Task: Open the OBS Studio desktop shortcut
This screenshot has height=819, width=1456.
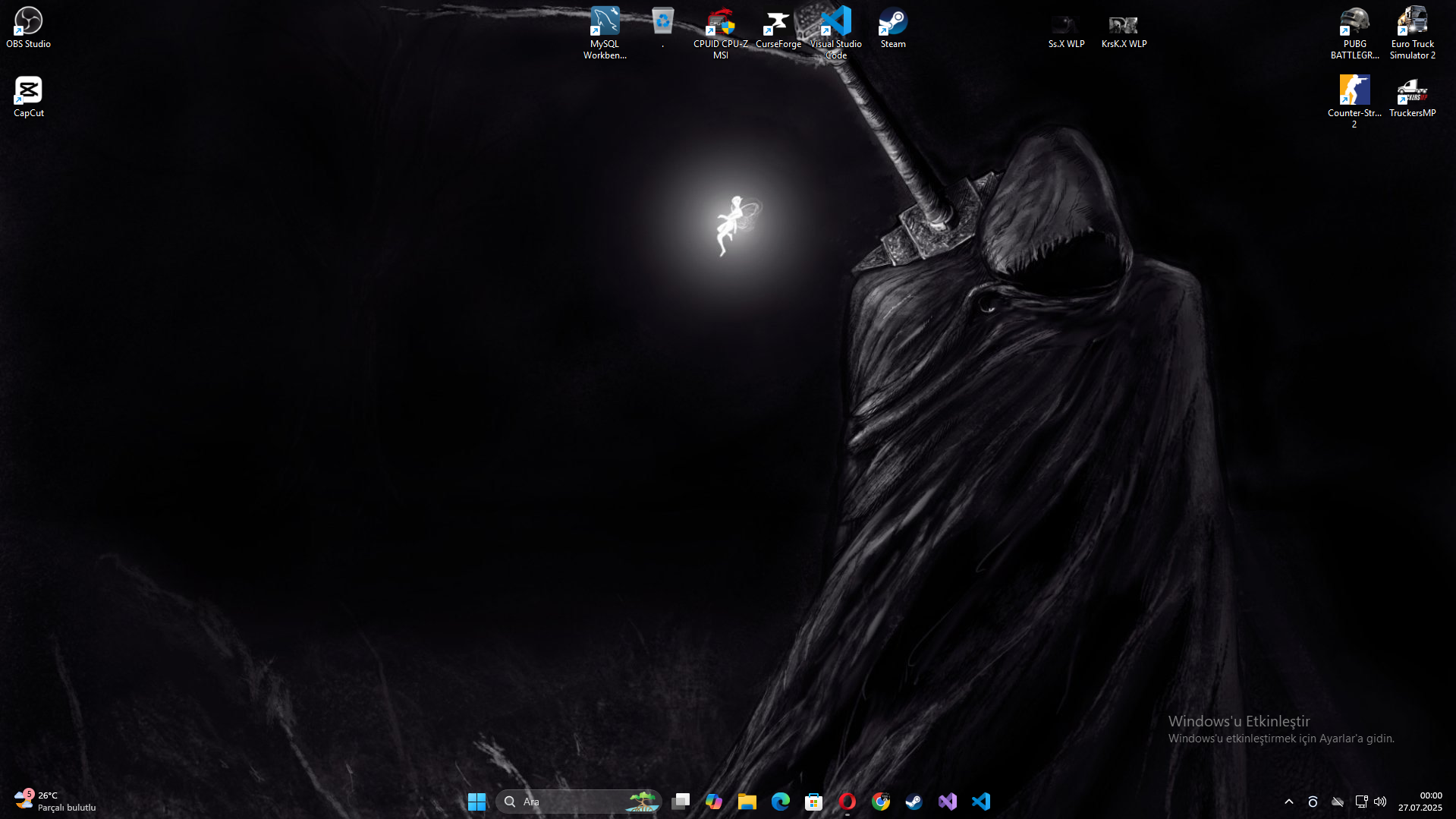Action: [29, 28]
